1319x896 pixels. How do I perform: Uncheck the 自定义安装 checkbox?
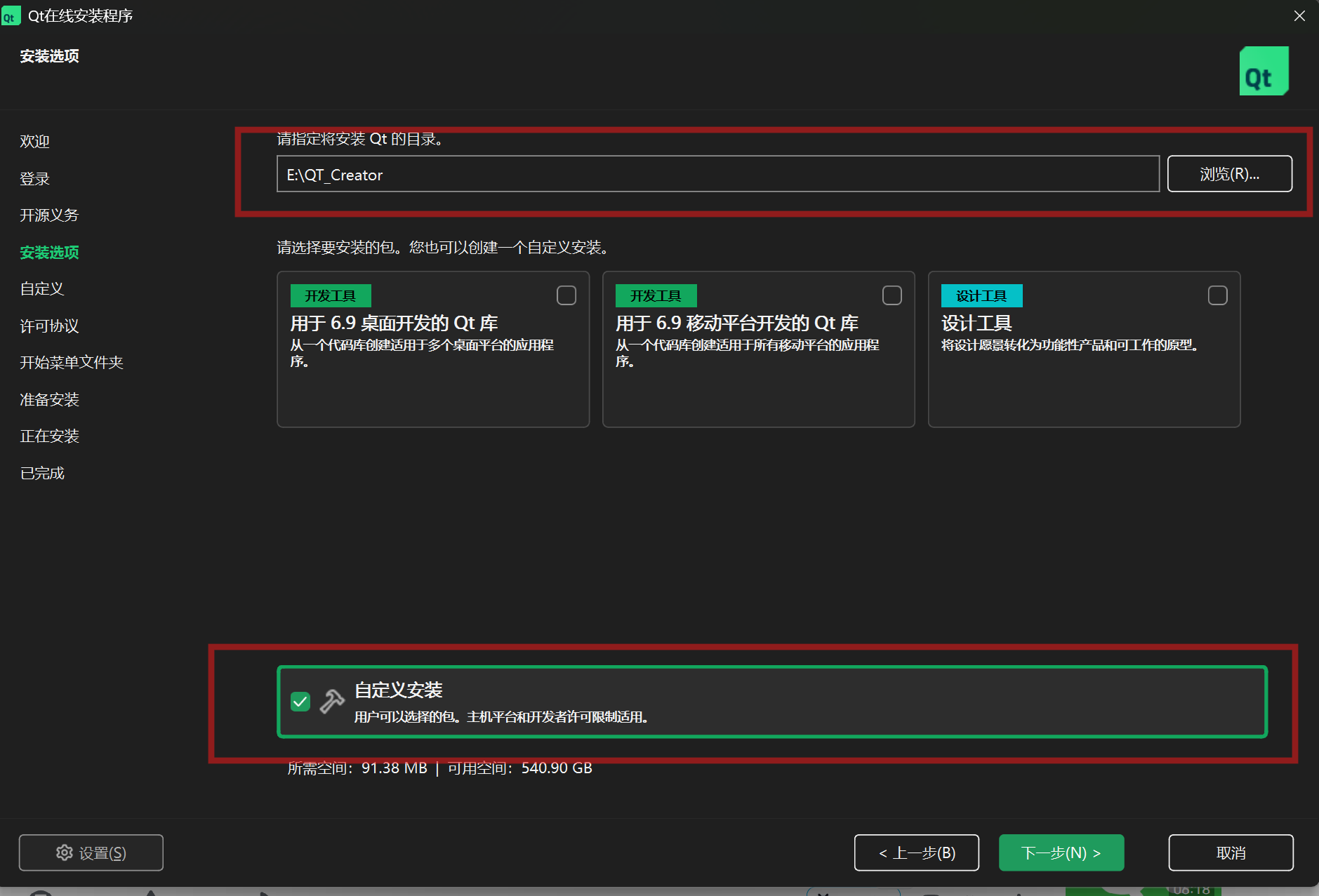click(300, 702)
